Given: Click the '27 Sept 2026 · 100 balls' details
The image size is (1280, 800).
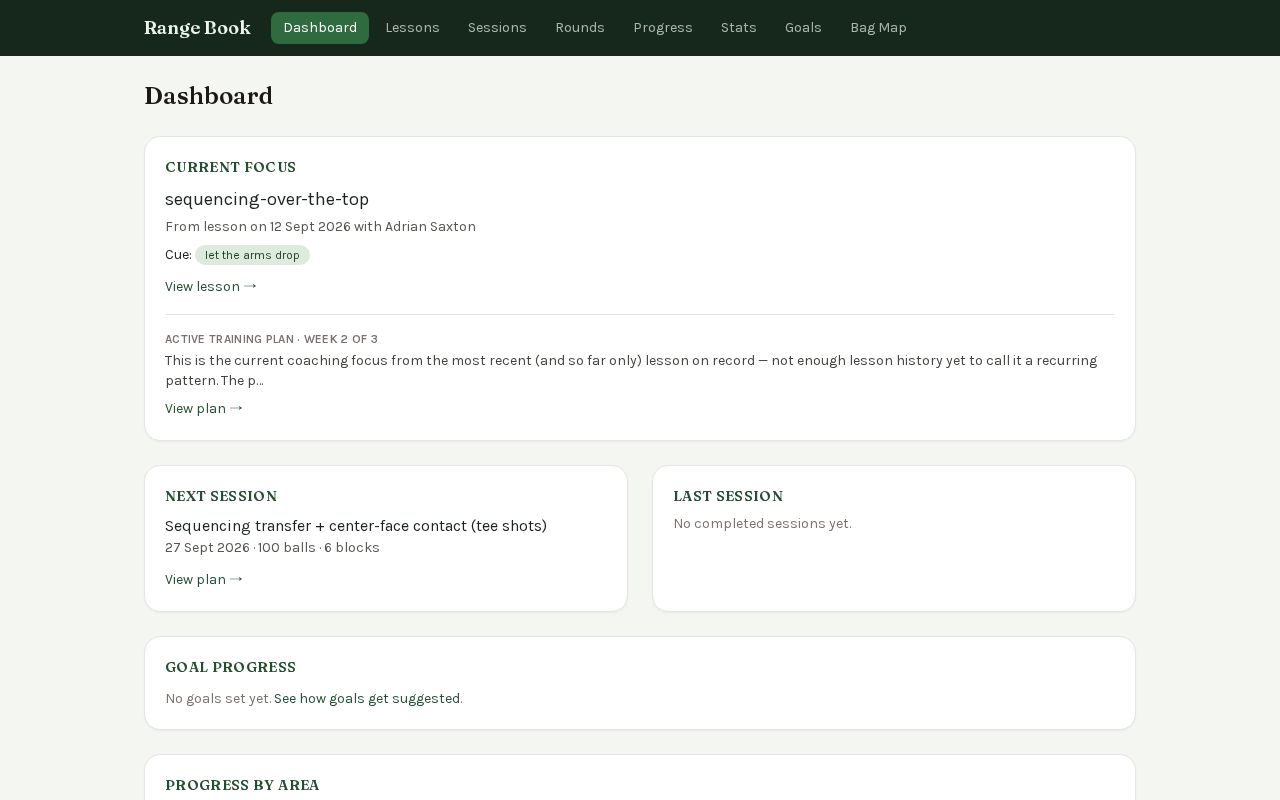Looking at the screenshot, I should pos(272,548).
